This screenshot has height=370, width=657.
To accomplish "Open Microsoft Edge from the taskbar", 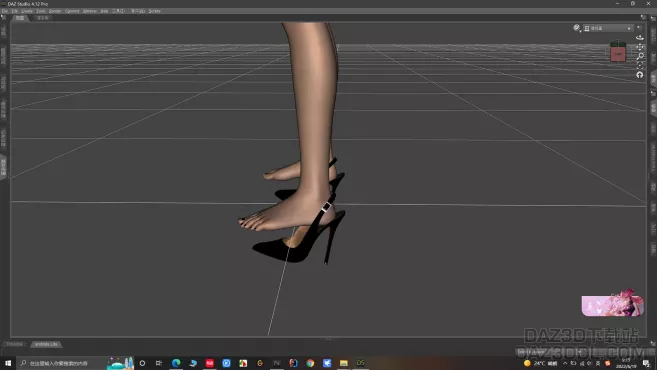I will tap(176, 363).
